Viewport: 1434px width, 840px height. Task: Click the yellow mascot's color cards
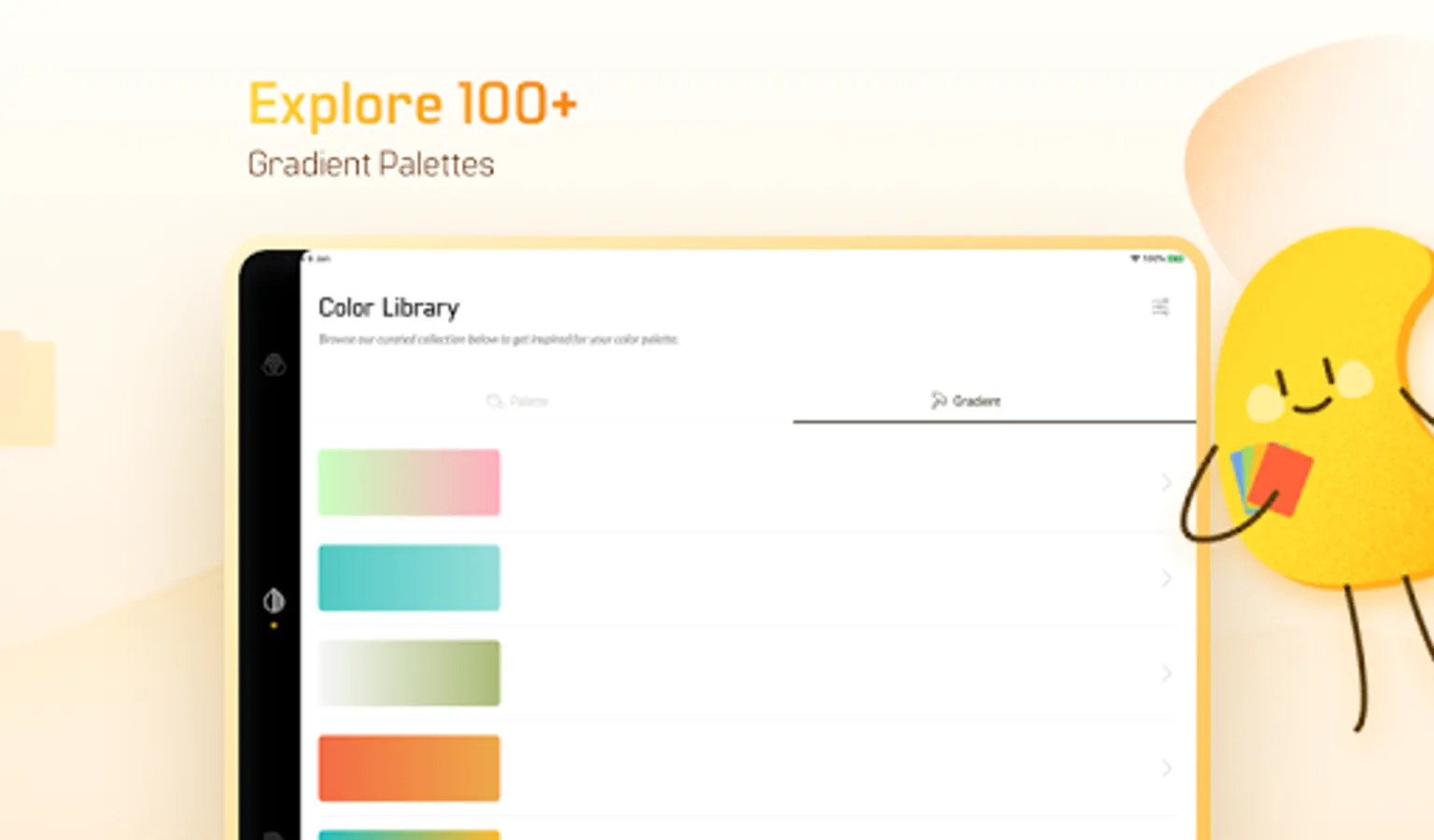pyautogui.click(x=1272, y=478)
